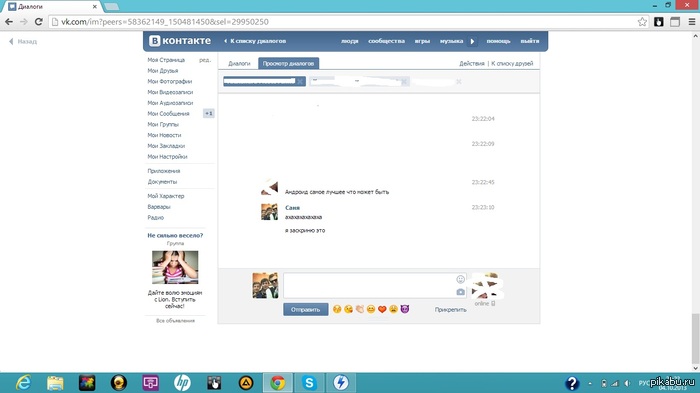Open Мои Сообщения in sidebar
This screenshot has height=393, width=700.
168,113
